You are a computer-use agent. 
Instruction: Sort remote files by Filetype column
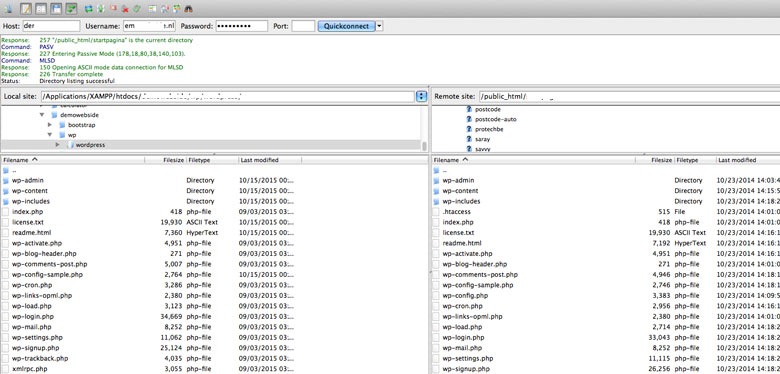click(695, 160)
